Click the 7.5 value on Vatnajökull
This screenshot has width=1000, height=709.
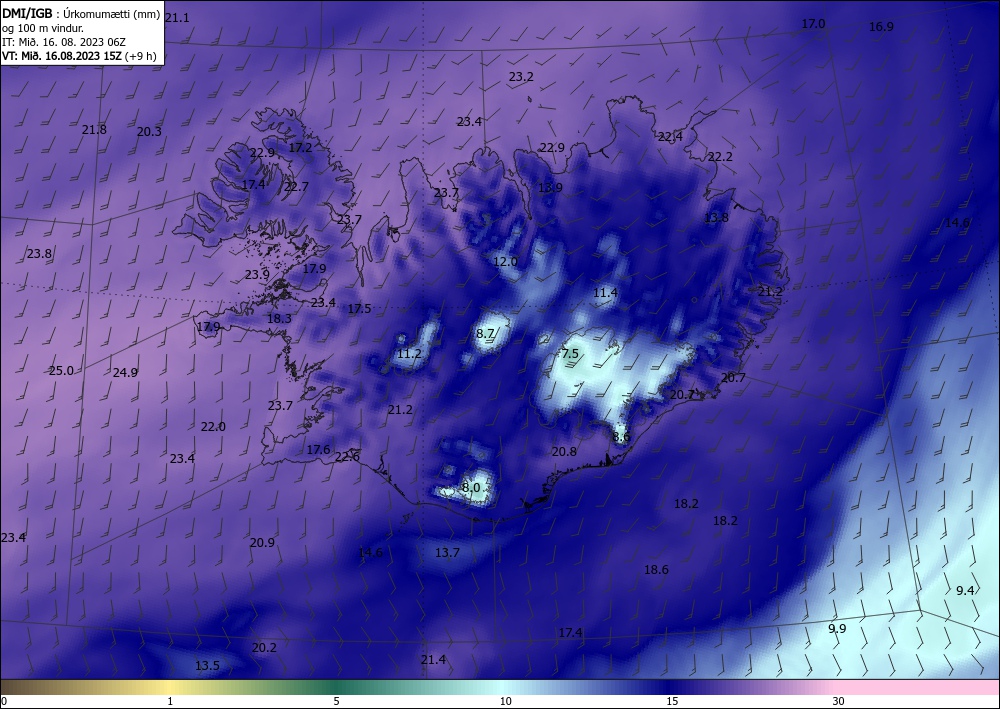(570, 354)
